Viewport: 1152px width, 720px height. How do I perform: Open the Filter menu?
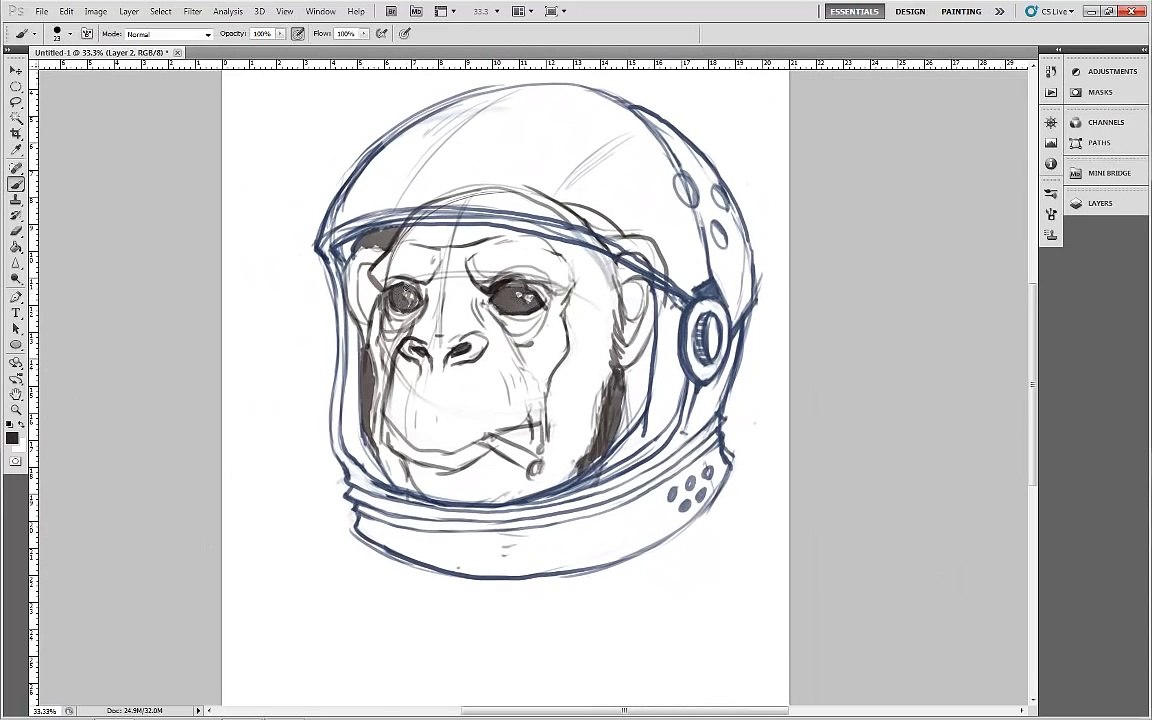(x=192, y=11)
